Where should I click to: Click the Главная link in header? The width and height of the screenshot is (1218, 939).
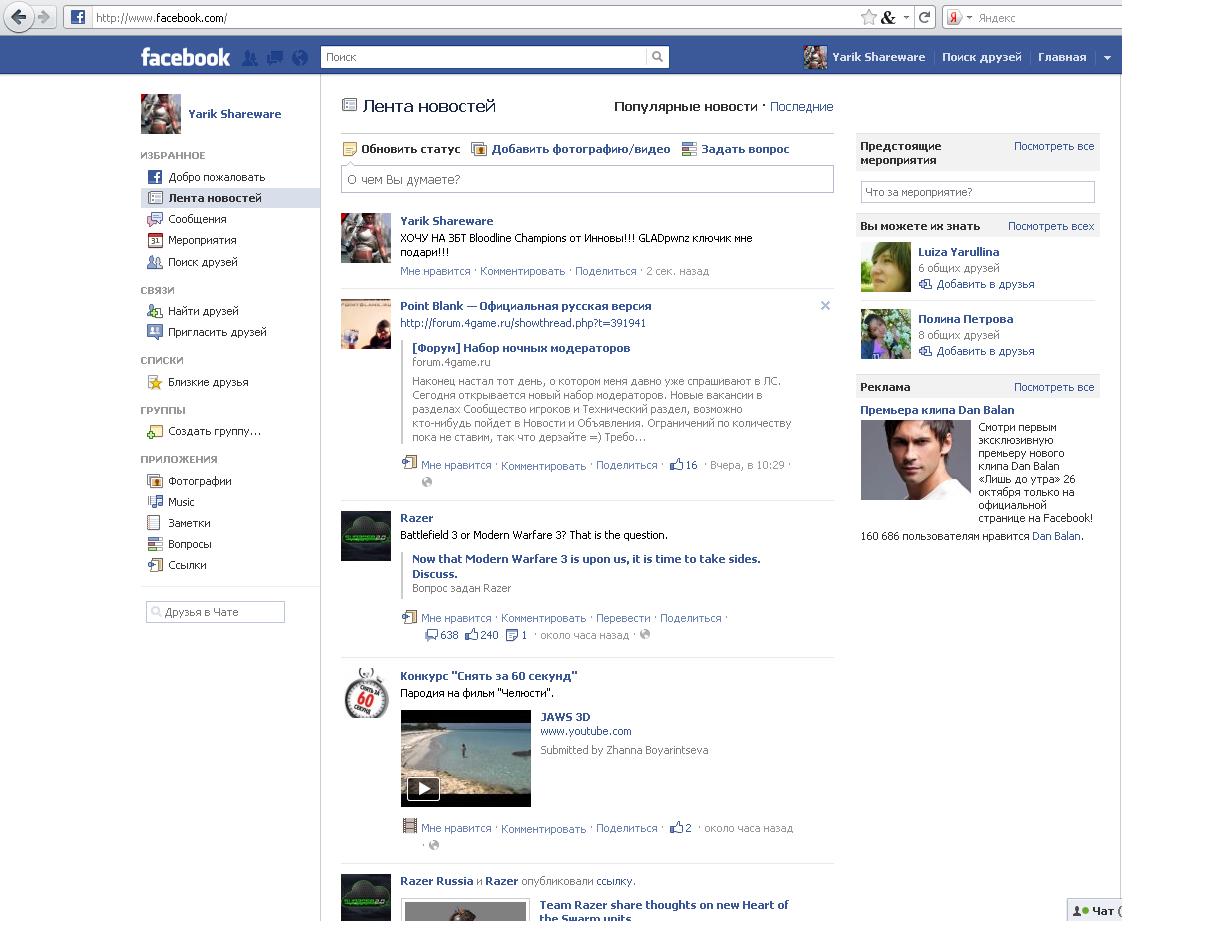click(1062, 57)
